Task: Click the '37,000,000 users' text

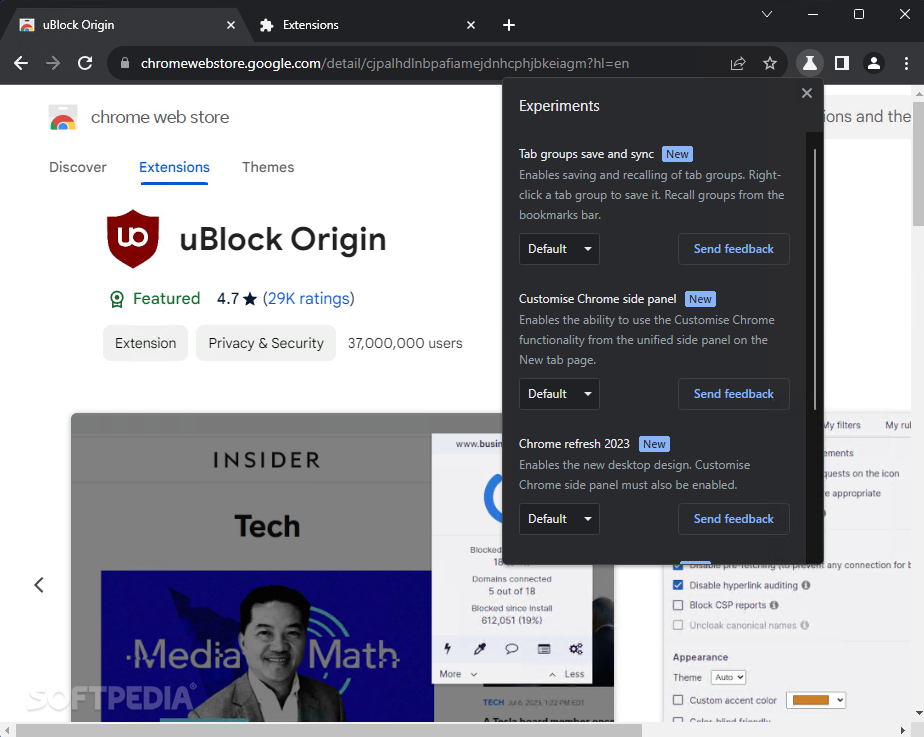Action: coord(405,343)
